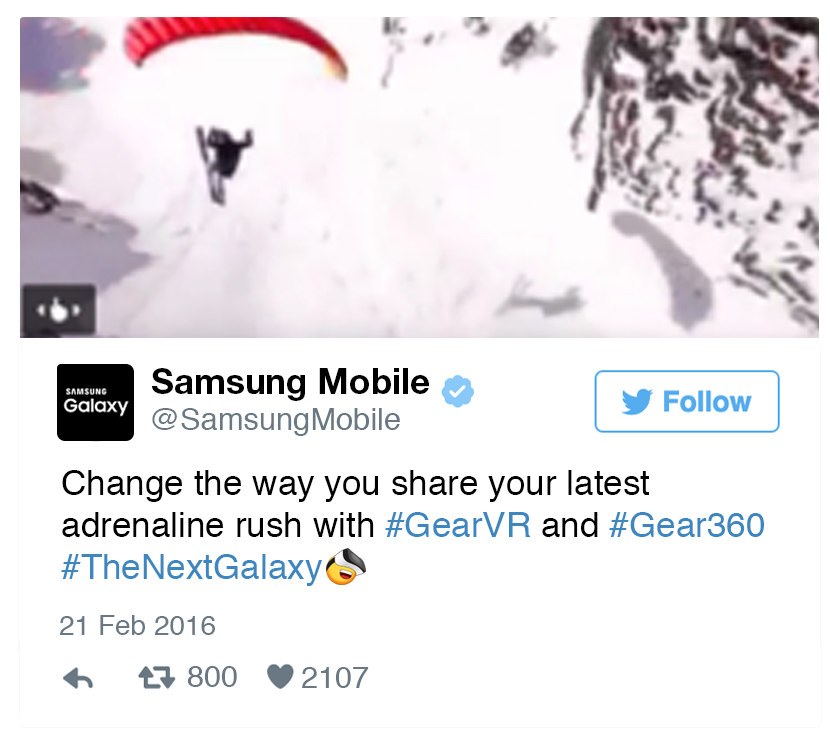
Task: Click the verified badge next to Samsung Mobile
Action: [x=458, y=391]
